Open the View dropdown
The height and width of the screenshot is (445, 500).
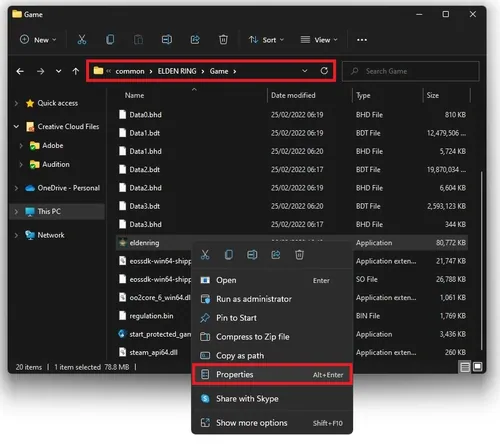(319, 40)
